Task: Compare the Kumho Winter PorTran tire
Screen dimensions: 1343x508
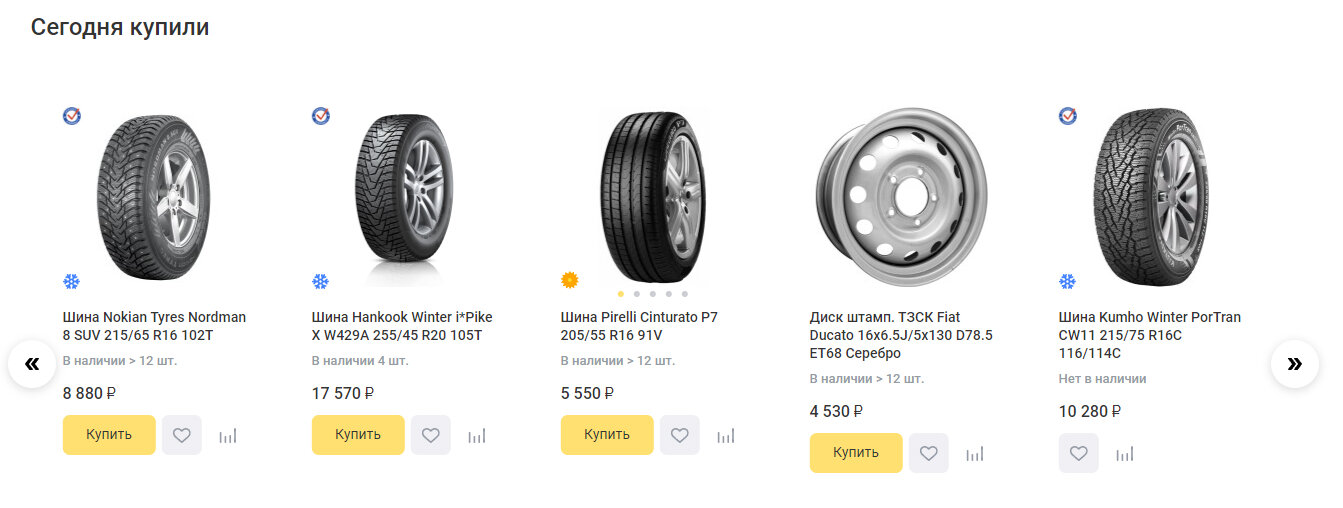Action: [x=1125, y=454]
